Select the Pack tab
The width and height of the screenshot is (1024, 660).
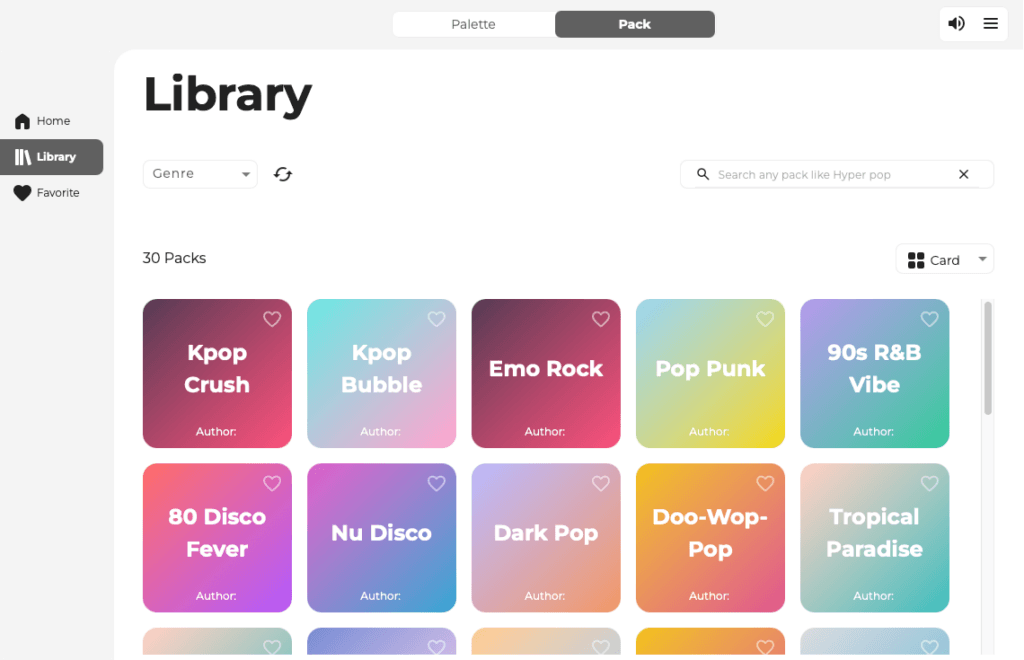(634, 24)
